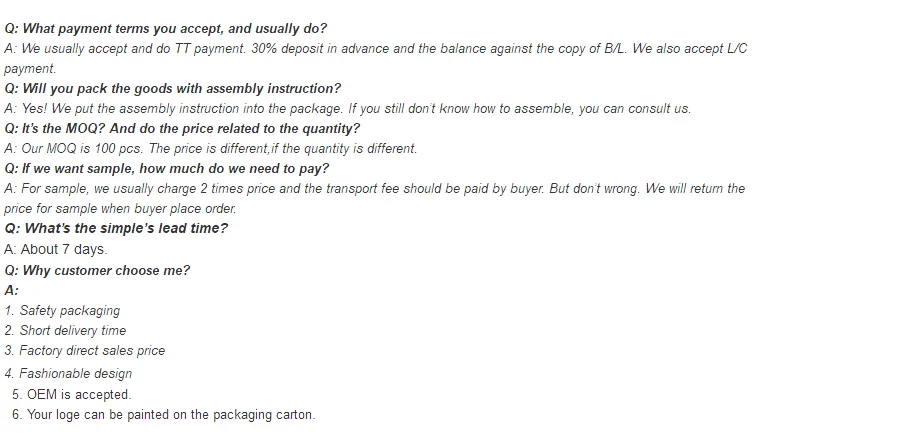Click the standalone A: label
This screenshot has width=922, height=441.
pyautogui.click(x=11, y=290)
